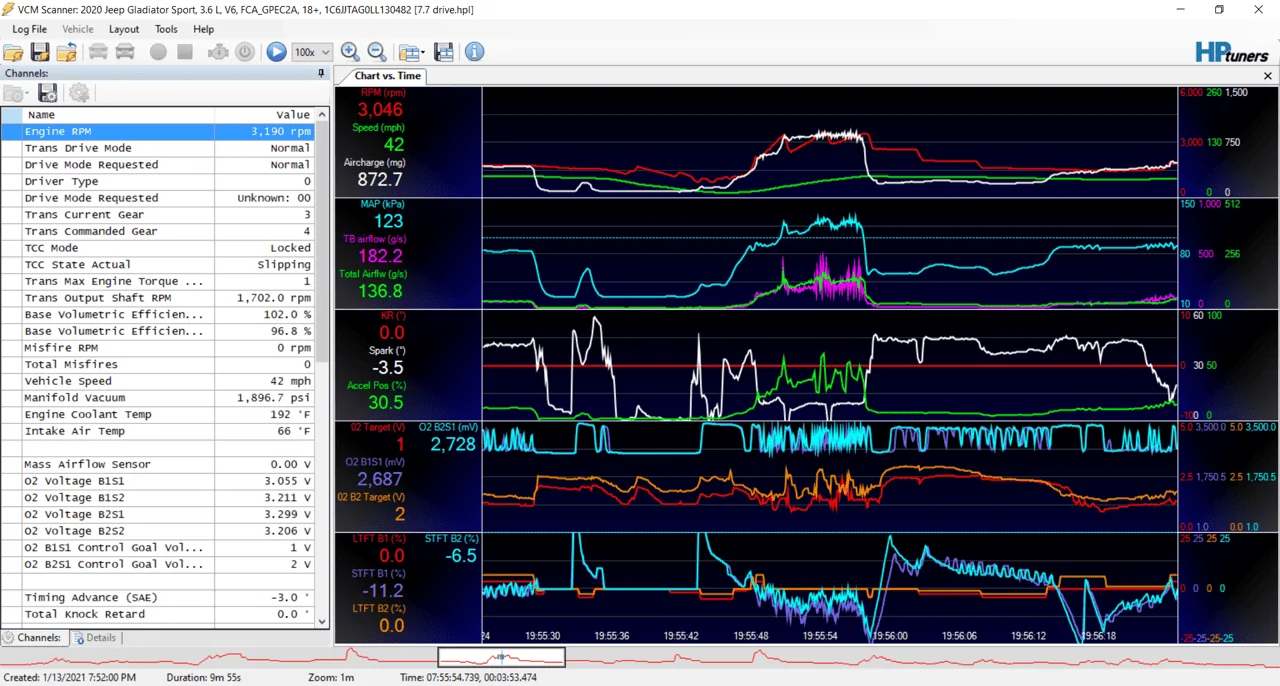Screen dimensions: 1280x686
Task: Click the zoom out magnifier icon
Action: (x=377, y=52)
